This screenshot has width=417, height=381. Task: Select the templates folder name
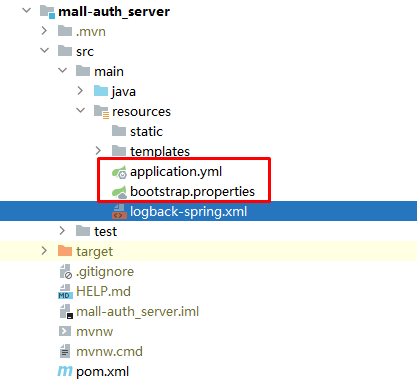click(x=160, y=152)
